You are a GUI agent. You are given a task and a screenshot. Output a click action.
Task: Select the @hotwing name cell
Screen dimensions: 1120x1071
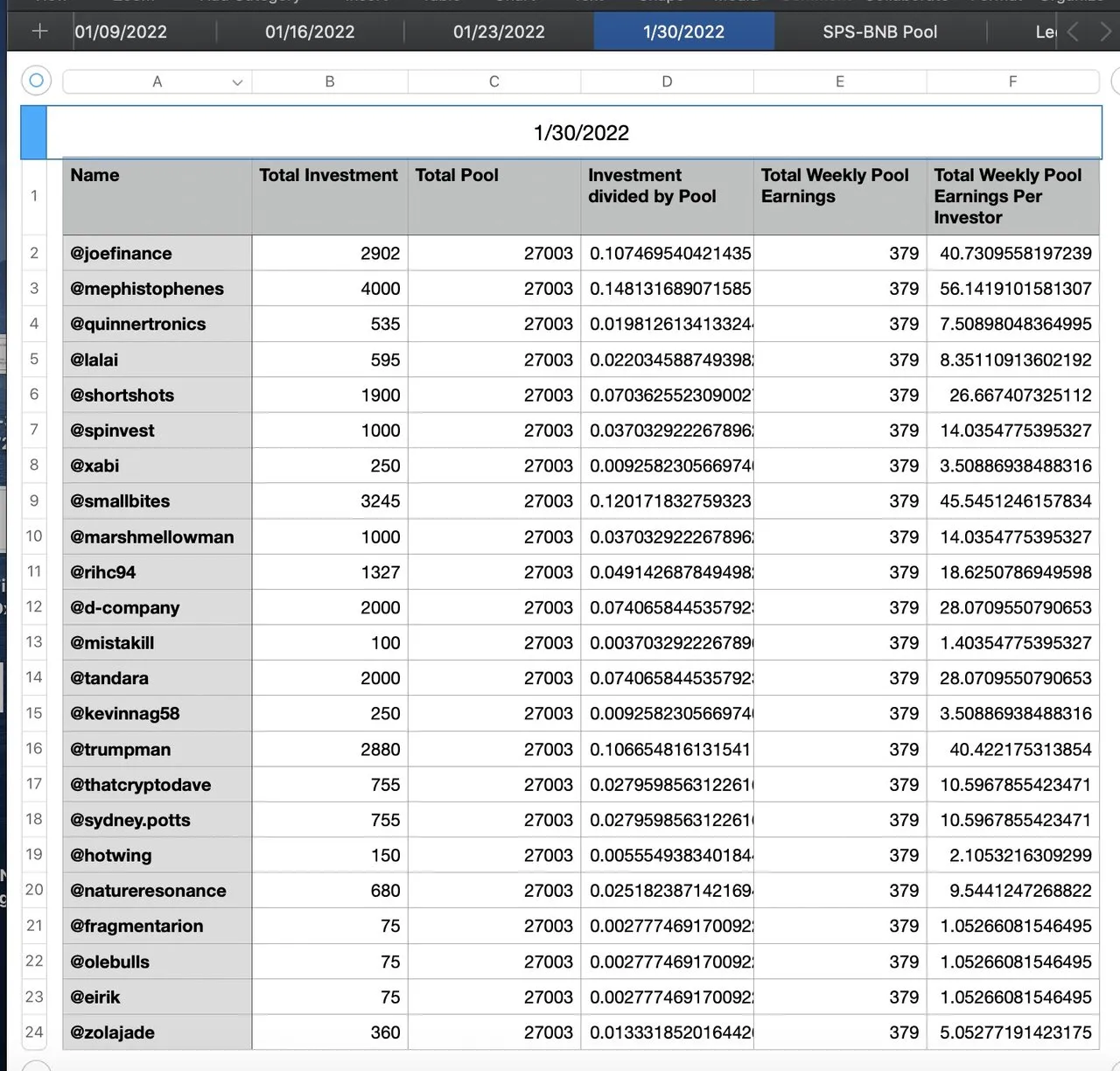tap(157, 855)
